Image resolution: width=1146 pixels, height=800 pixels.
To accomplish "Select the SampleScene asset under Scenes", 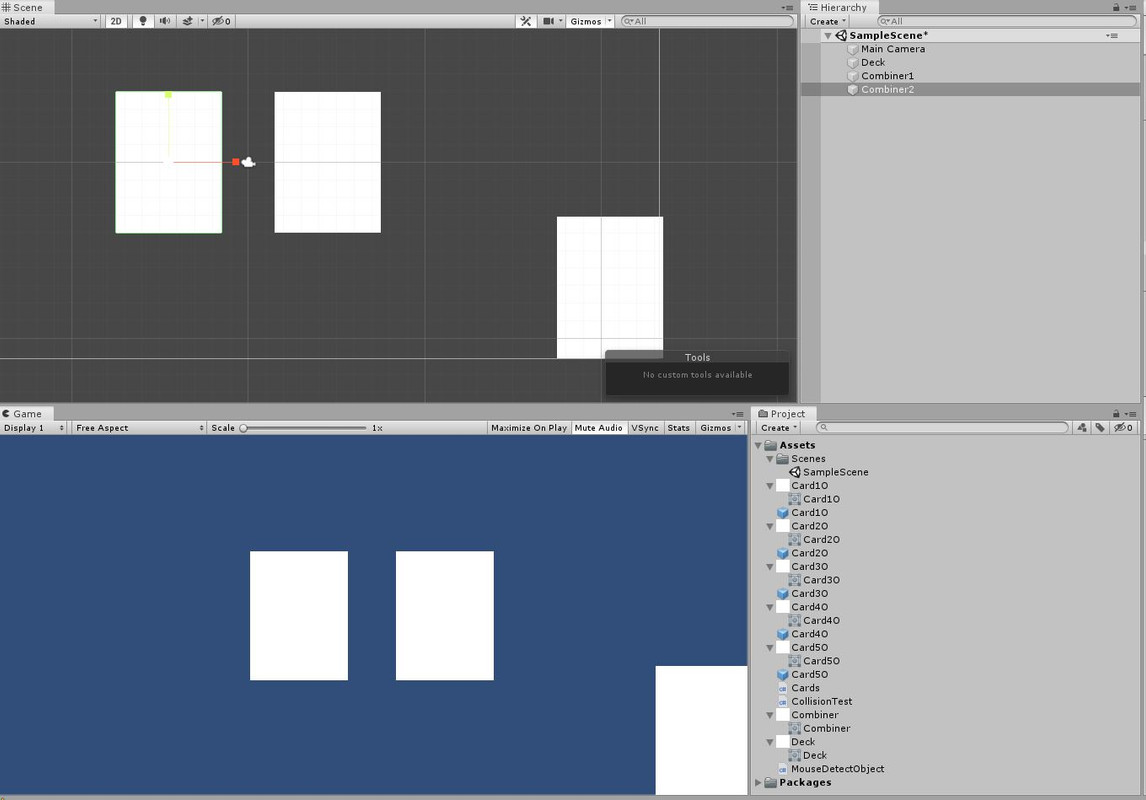I will tap(829, 472).
